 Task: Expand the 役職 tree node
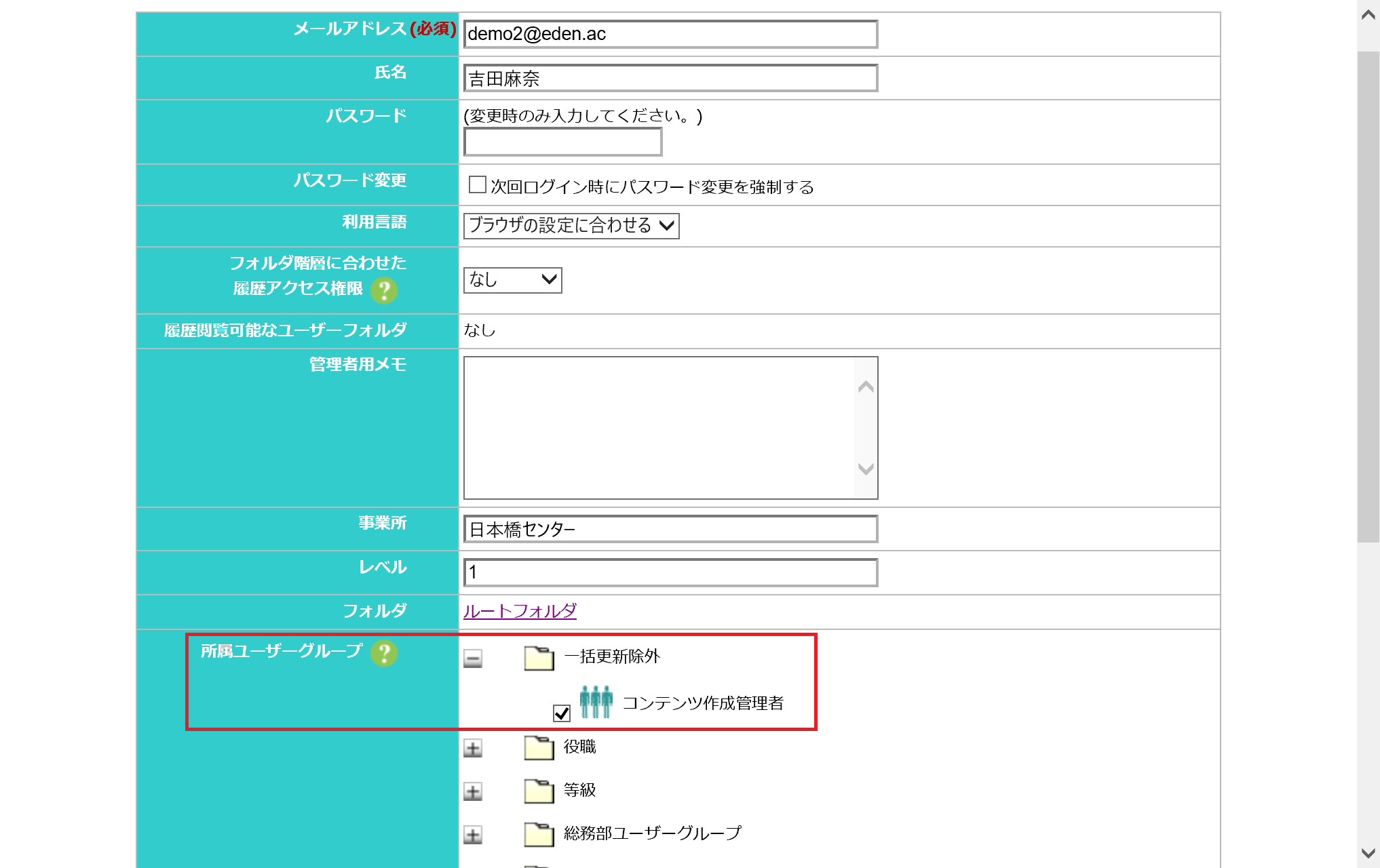coord(473,748)
